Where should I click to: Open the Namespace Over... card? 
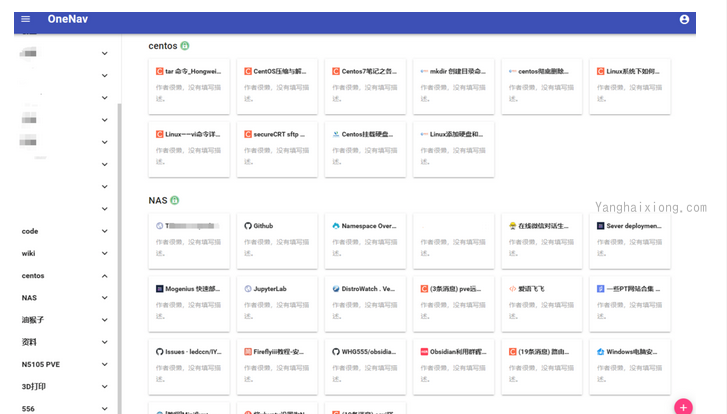365,241
